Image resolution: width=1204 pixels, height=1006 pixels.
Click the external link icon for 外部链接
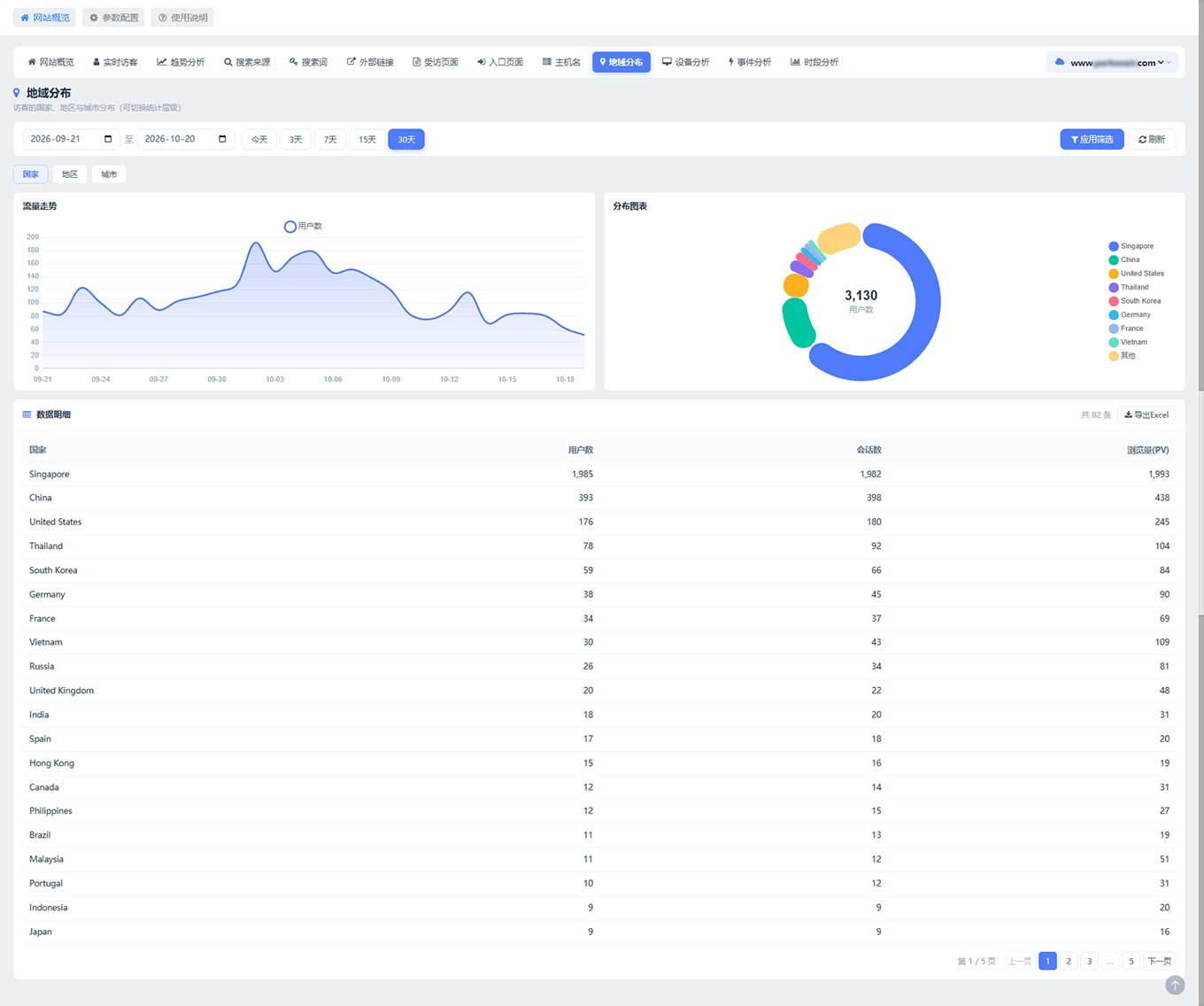pos(351,62)
